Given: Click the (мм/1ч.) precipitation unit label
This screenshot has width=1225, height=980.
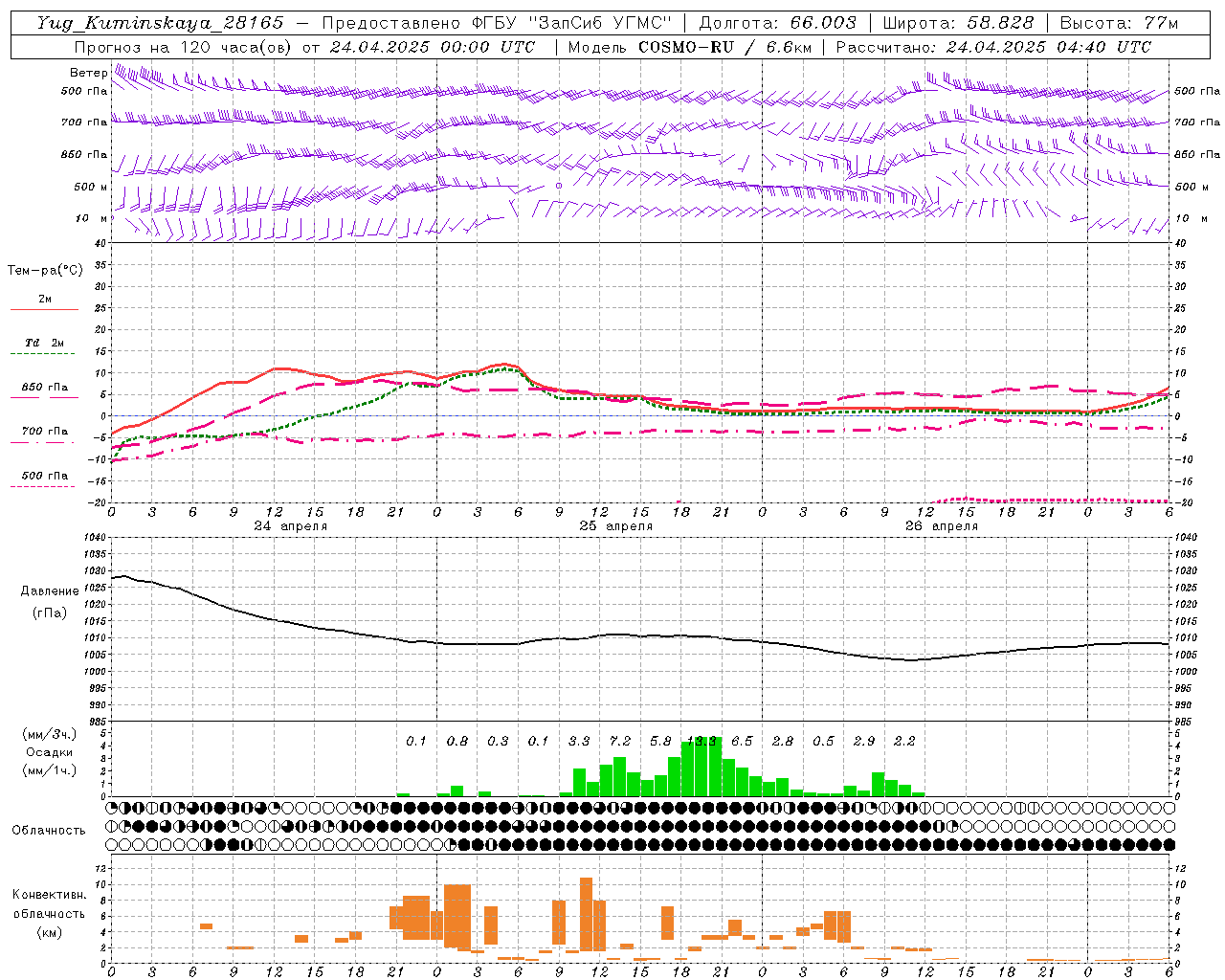Looking at the screenshot, I should point(49,771).
